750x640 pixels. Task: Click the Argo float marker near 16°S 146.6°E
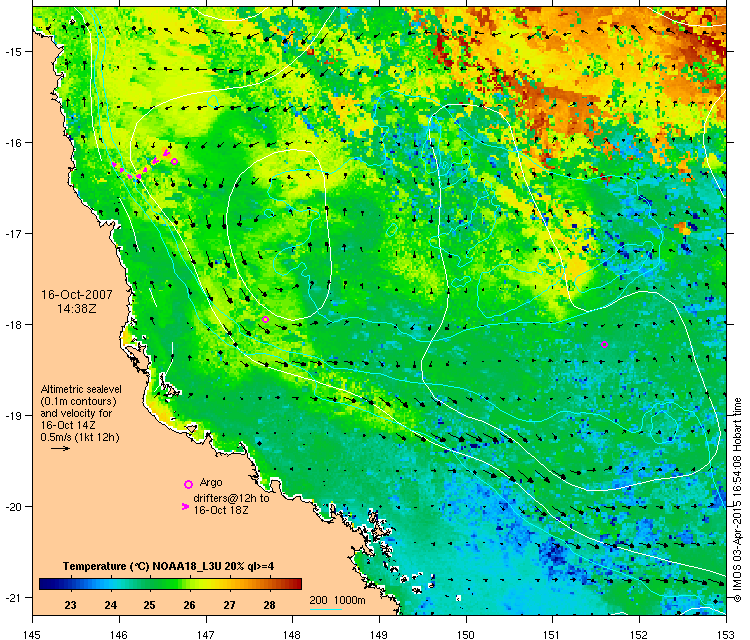coord(175,162)
